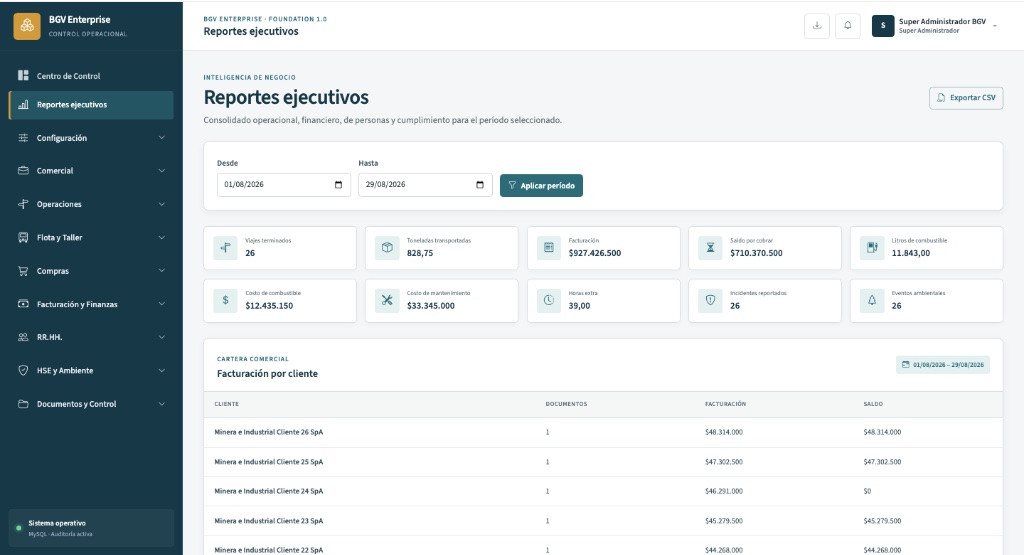The height and width of the screenshot is (555, 1024).
Task: Click the Centro de Control dashboard icon
Action: [x=23, y=76]
